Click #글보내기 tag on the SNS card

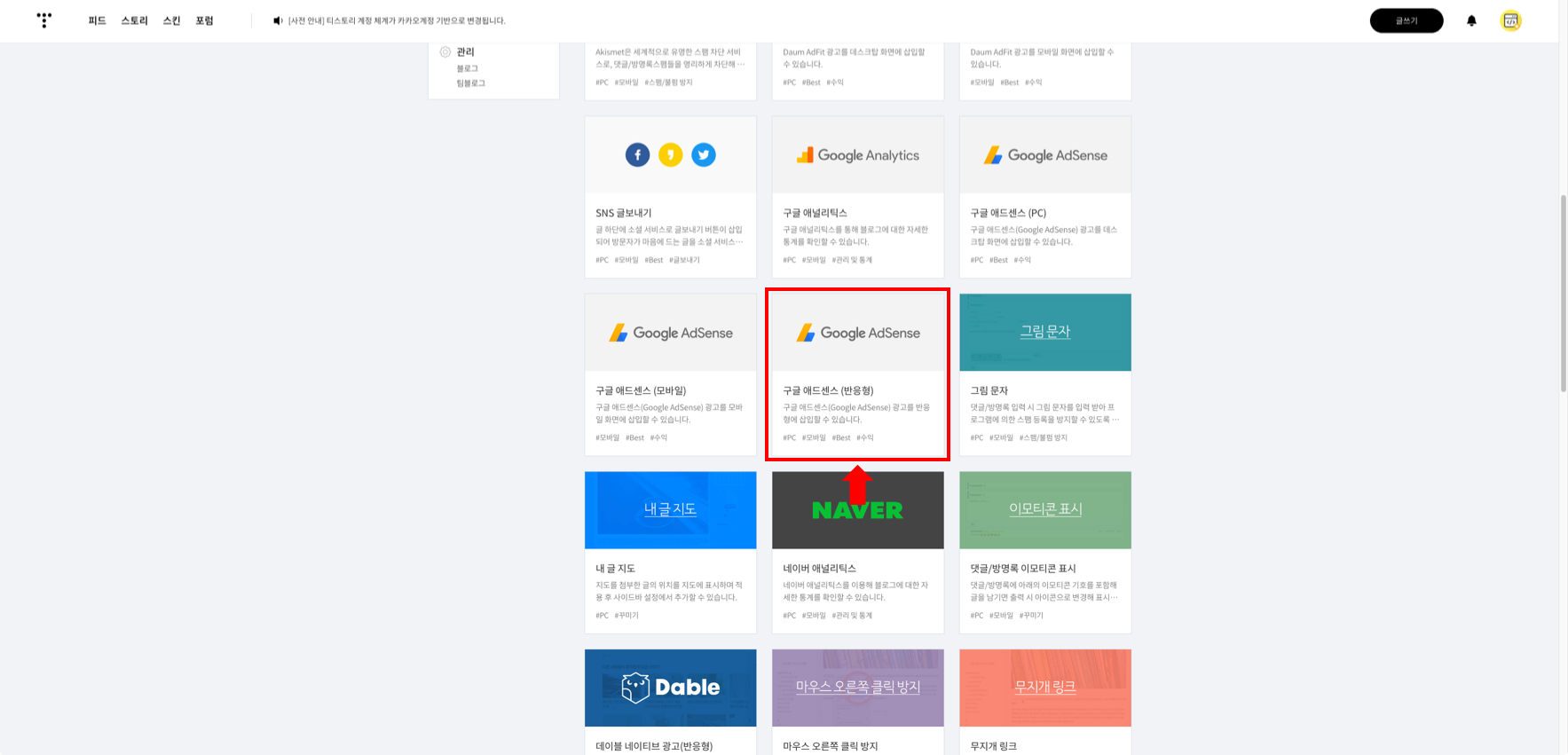coord(684,260)
